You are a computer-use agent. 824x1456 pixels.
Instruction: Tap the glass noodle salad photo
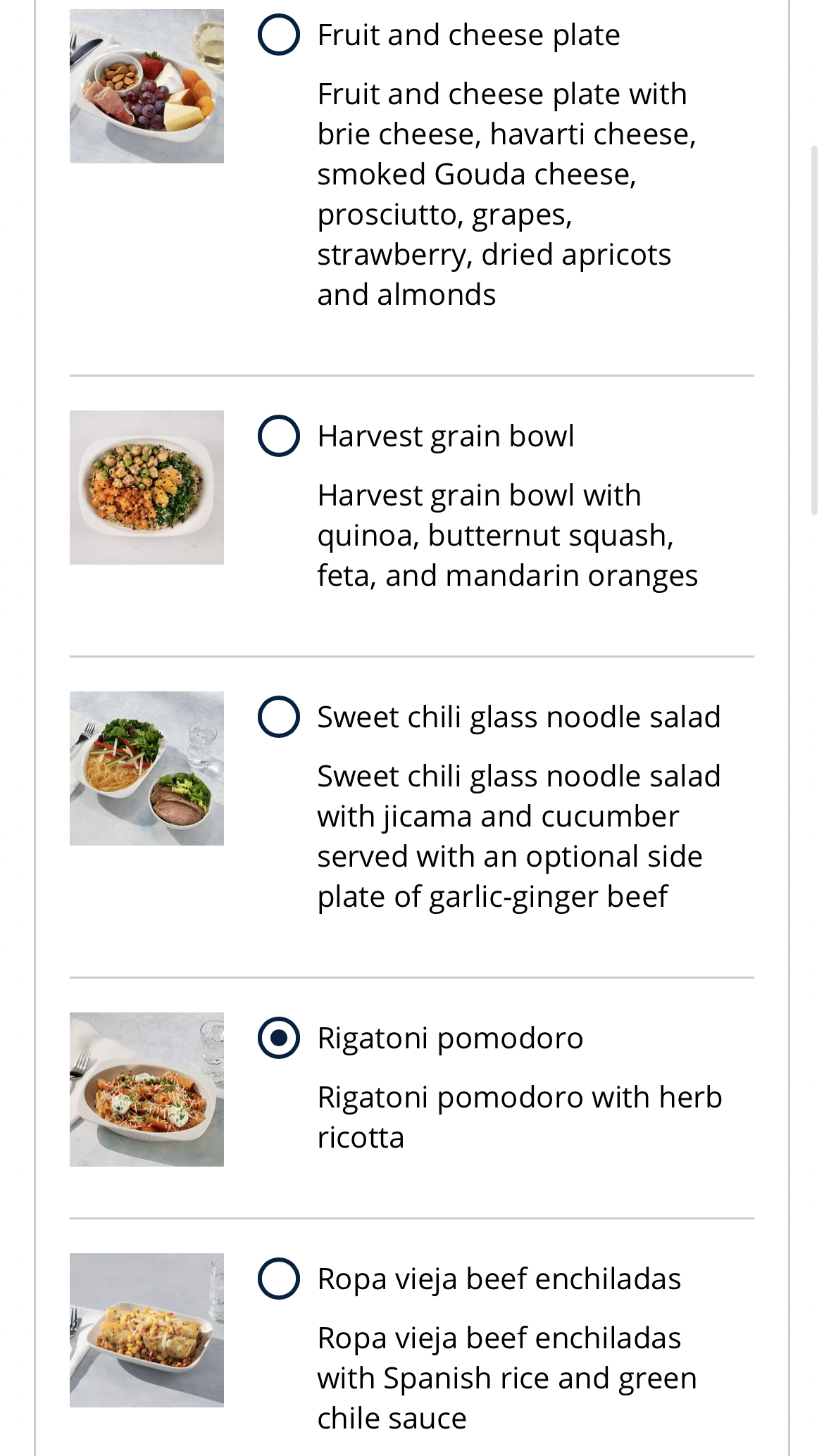click(x=146, y=768)
